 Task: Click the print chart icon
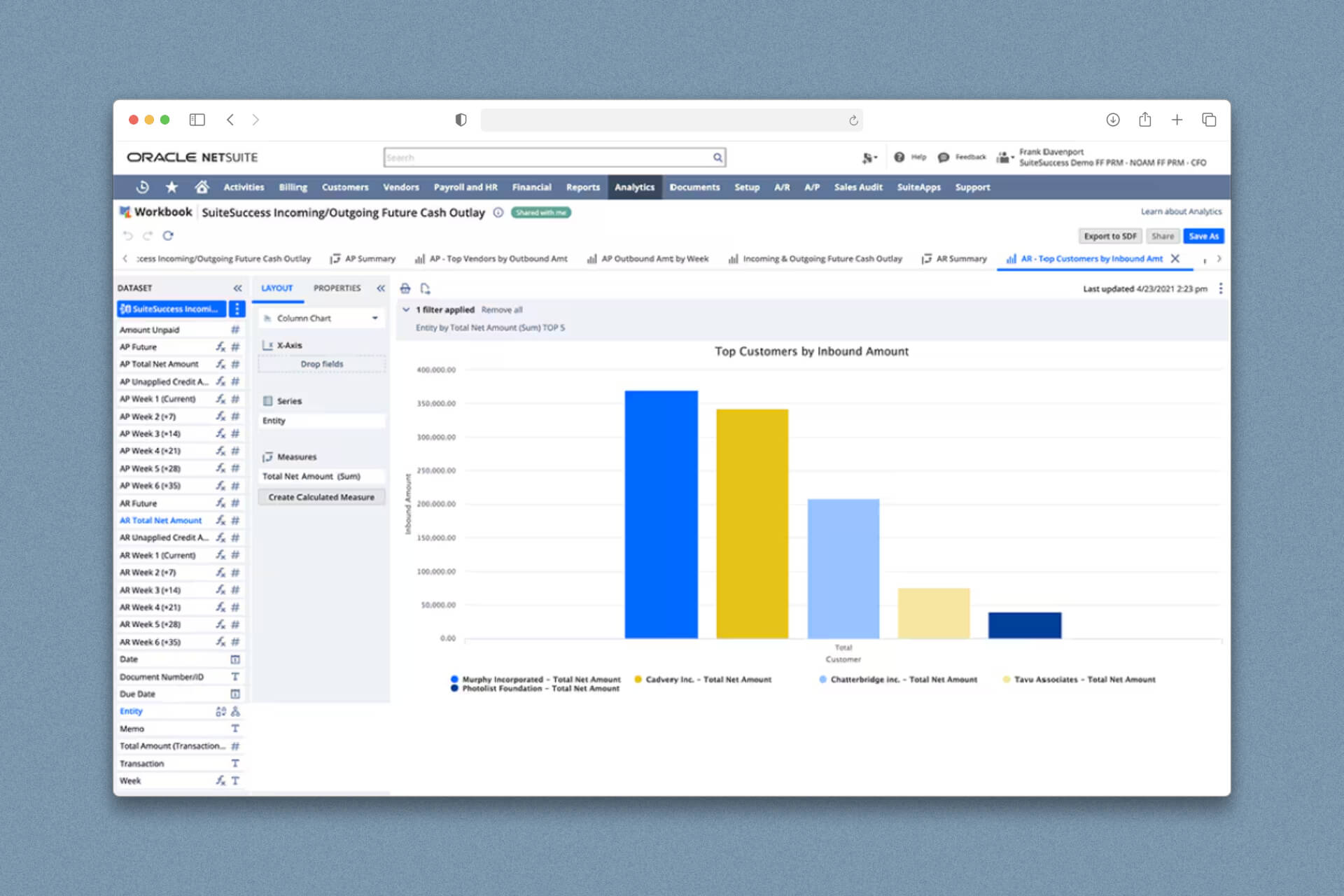(405, 288)
